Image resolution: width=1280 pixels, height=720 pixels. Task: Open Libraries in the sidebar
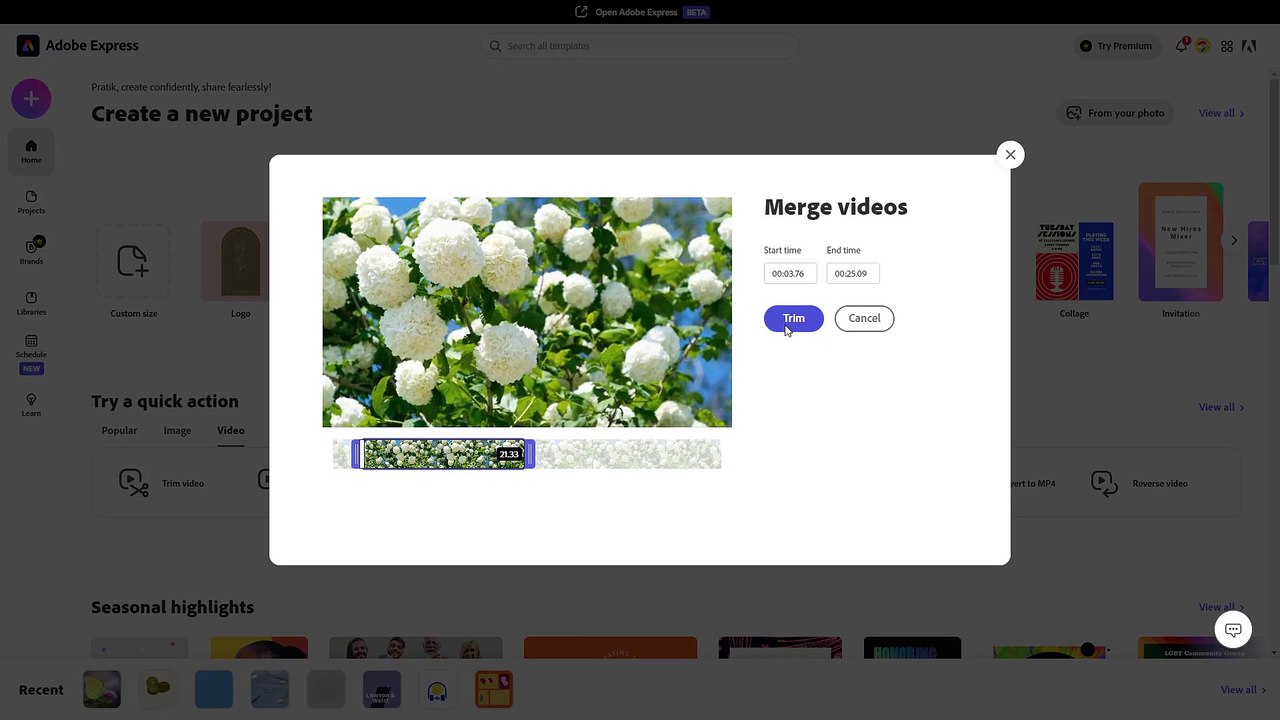[x=31, y=303]
